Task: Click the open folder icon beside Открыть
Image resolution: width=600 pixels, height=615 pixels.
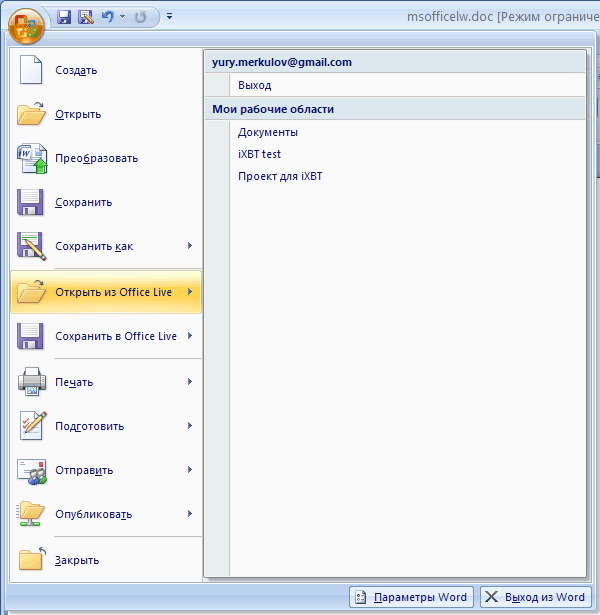Action: (31, 114)
